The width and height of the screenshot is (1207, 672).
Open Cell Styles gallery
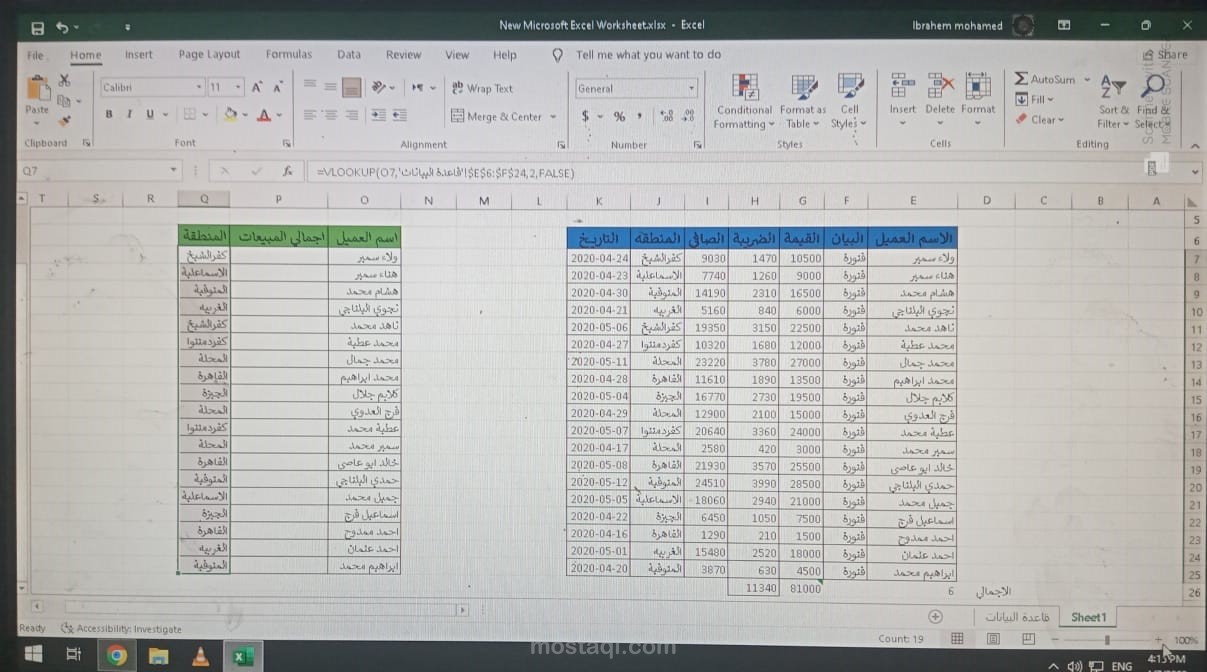pyautogui.click(x=849, y=101)
